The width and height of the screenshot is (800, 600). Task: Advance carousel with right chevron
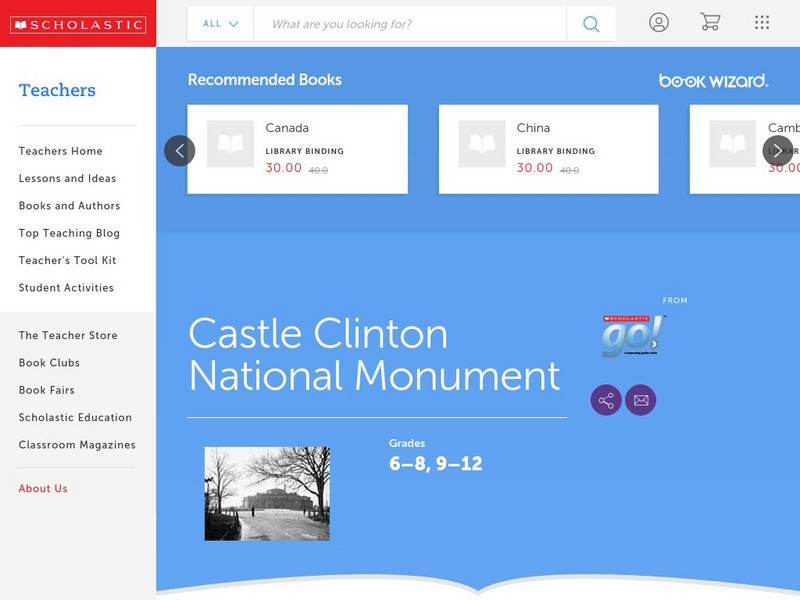tap(776, 150)
